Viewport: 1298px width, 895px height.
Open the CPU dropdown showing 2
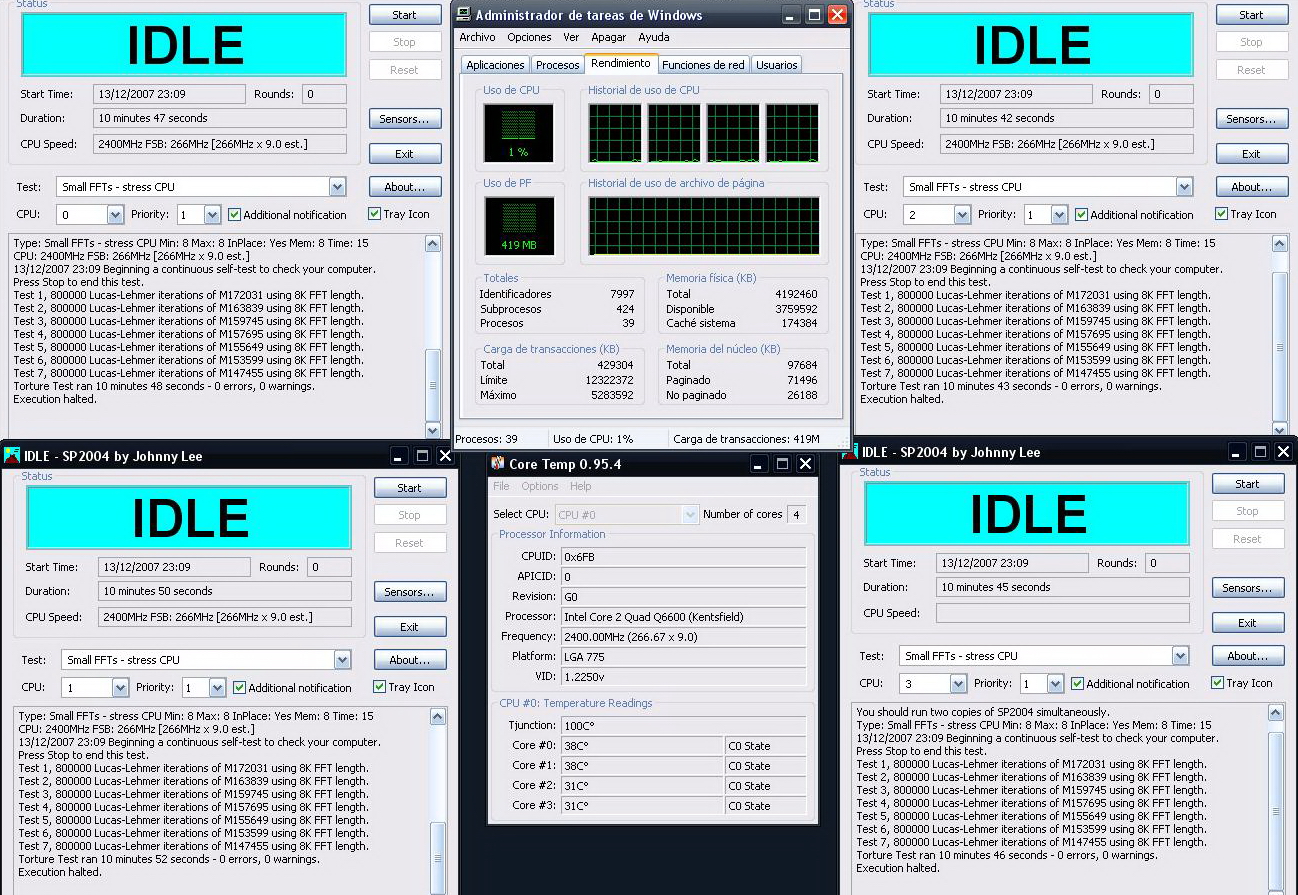click(962, 215)
